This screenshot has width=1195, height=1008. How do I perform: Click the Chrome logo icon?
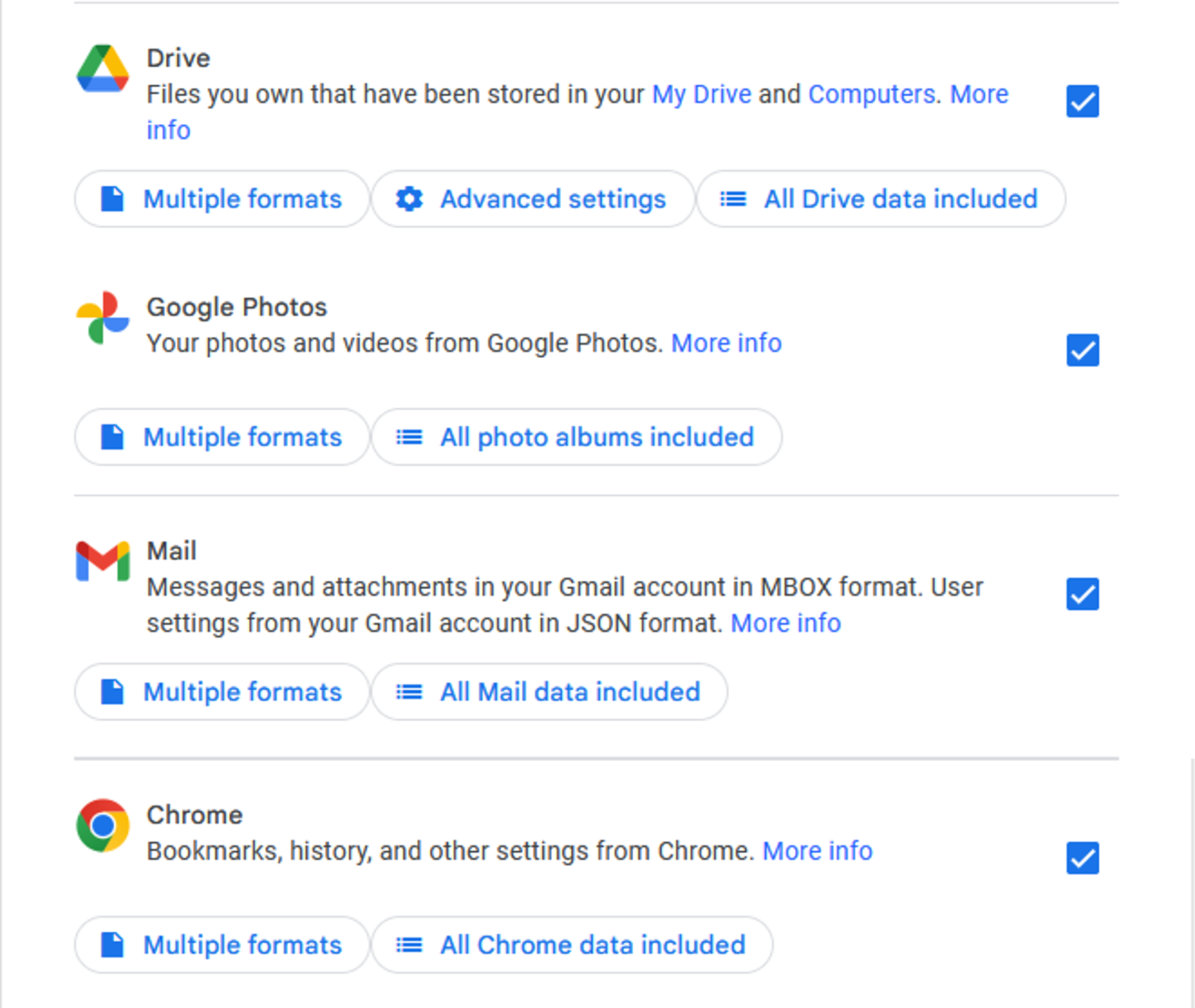103,826
